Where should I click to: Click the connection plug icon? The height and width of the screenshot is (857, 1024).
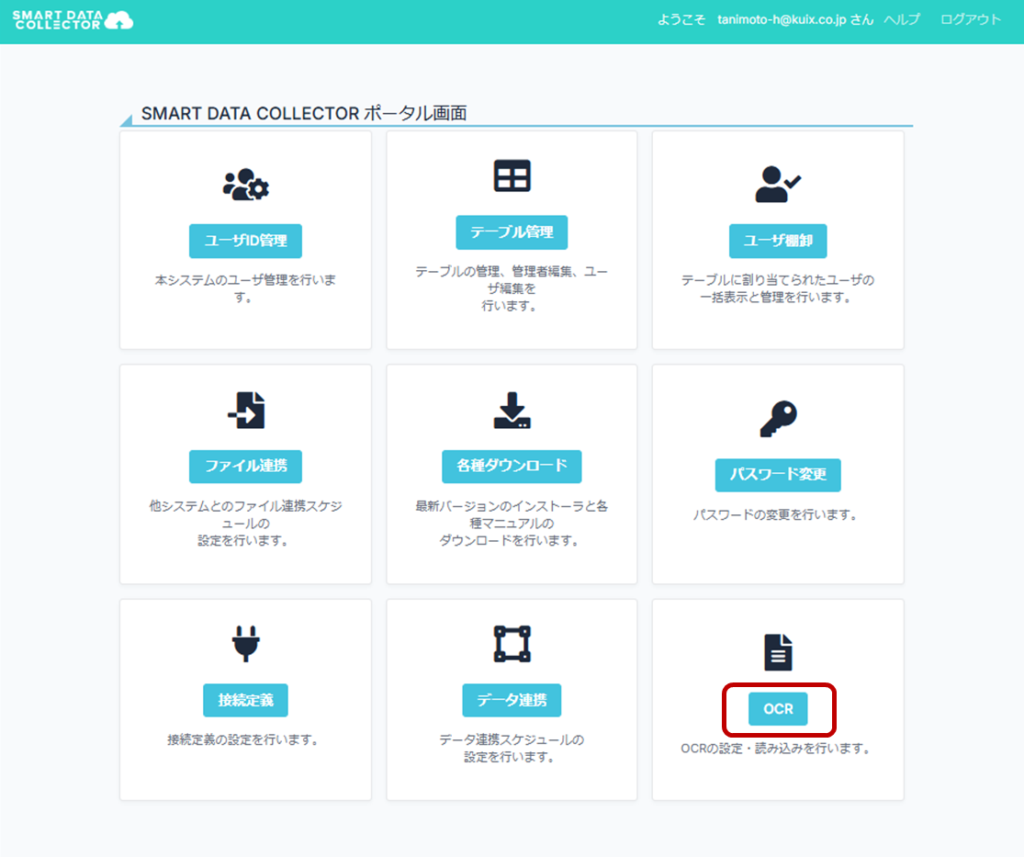pos(246,643)
